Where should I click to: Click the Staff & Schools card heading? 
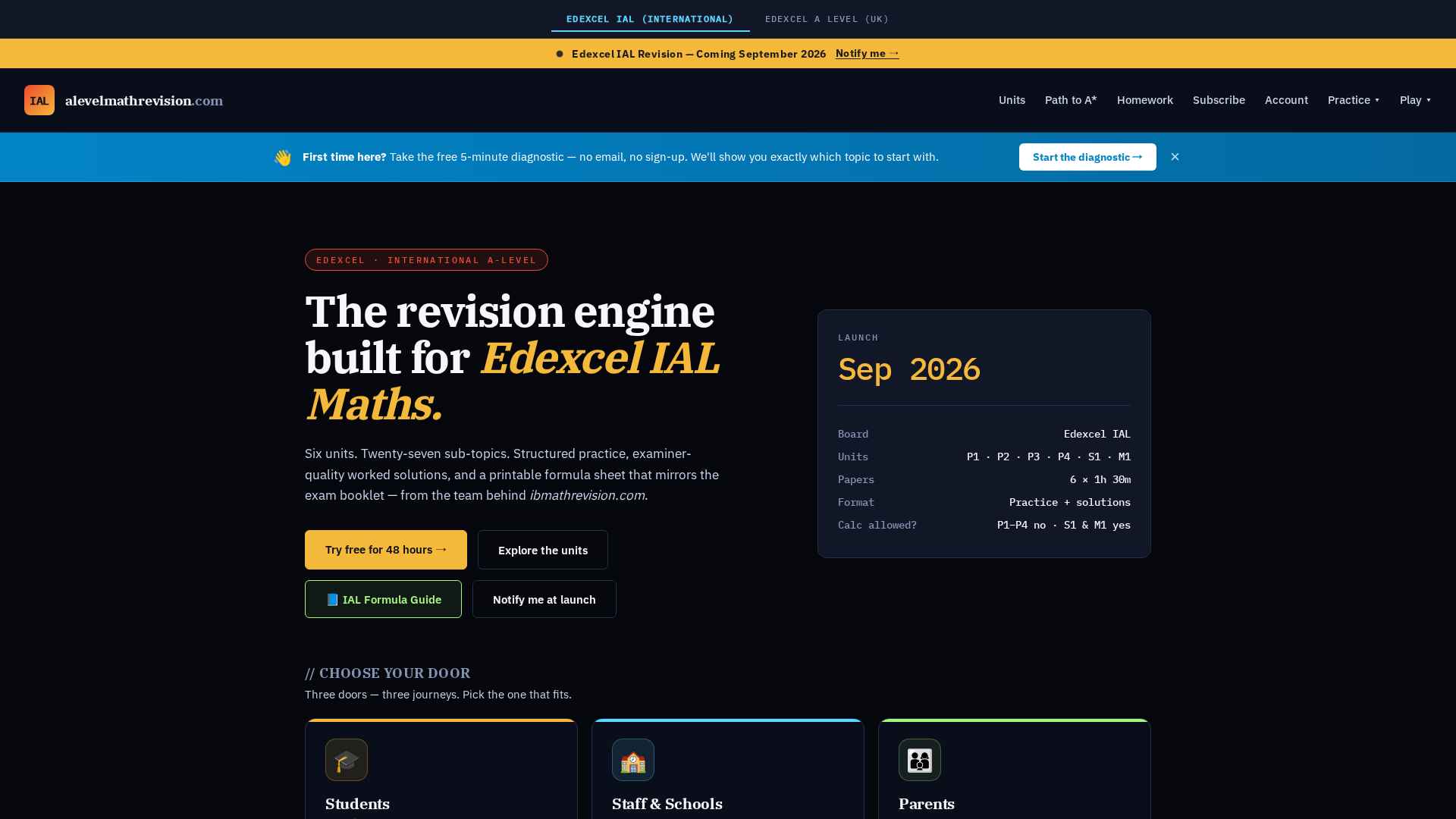tap(667, 804)
